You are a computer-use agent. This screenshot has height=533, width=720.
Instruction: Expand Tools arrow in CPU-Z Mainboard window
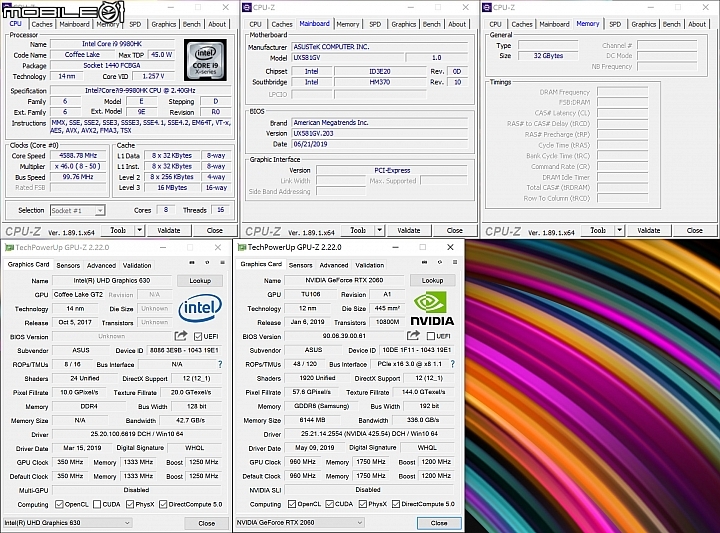[x=380, y=230]
